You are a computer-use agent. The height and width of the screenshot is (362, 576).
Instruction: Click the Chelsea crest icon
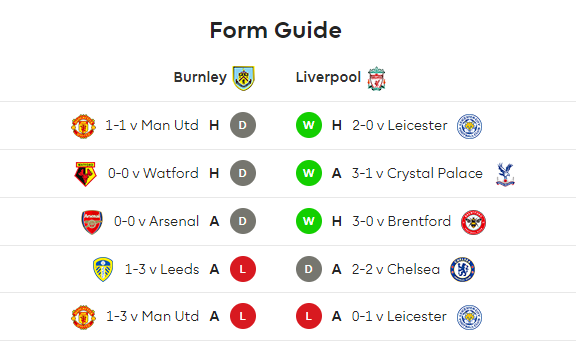[462, 269]
